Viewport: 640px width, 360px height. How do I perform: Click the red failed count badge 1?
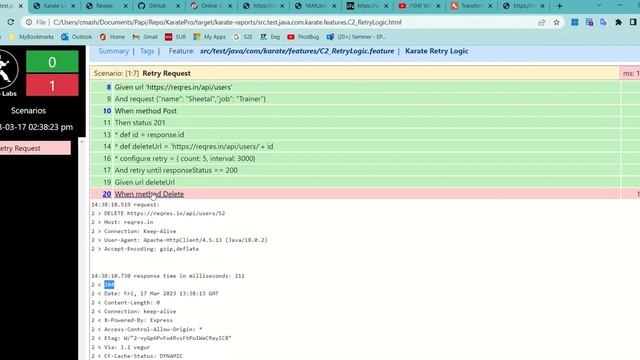click(x=52, y=86)
